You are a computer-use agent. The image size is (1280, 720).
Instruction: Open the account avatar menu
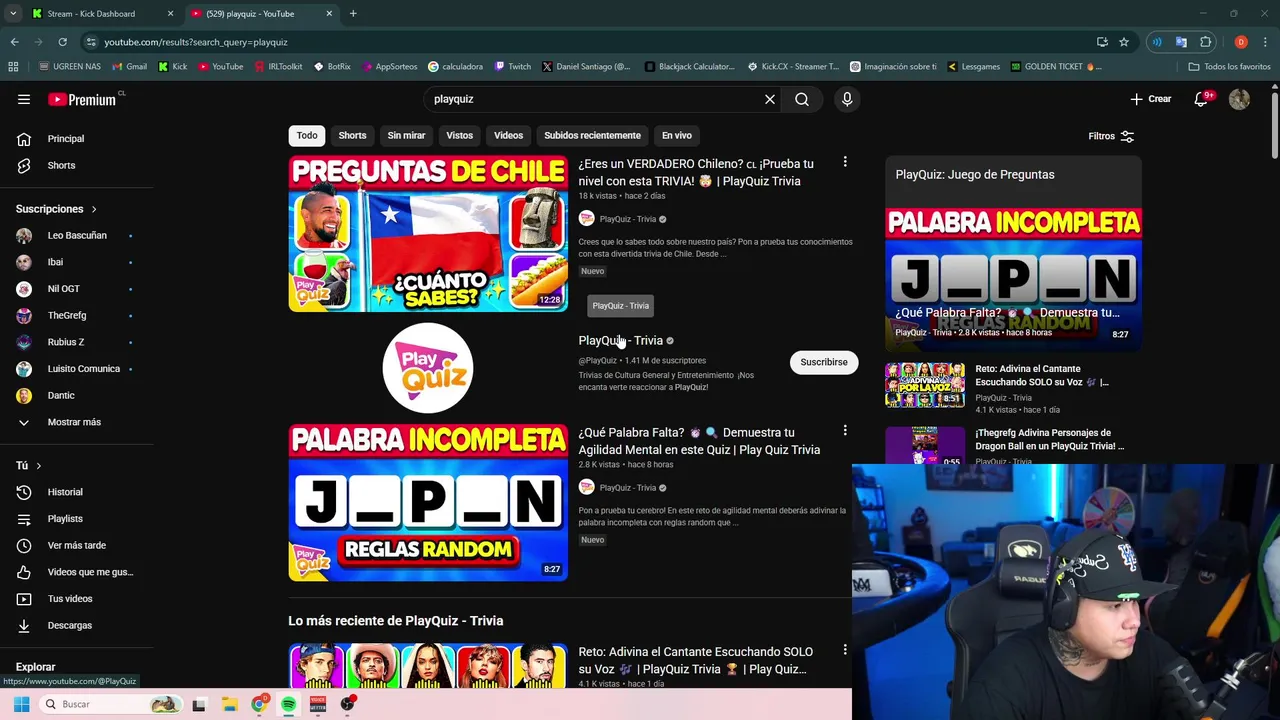[x=1239, y=99]
